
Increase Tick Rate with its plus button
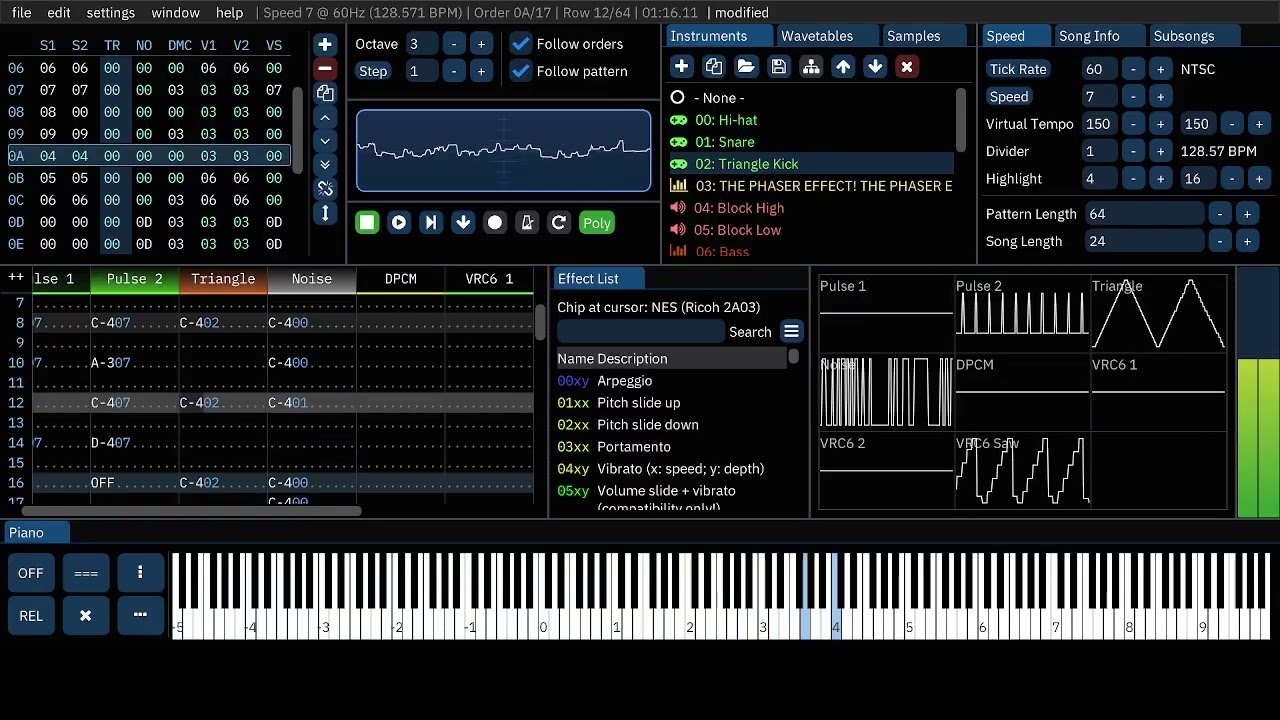[1160, 69]
